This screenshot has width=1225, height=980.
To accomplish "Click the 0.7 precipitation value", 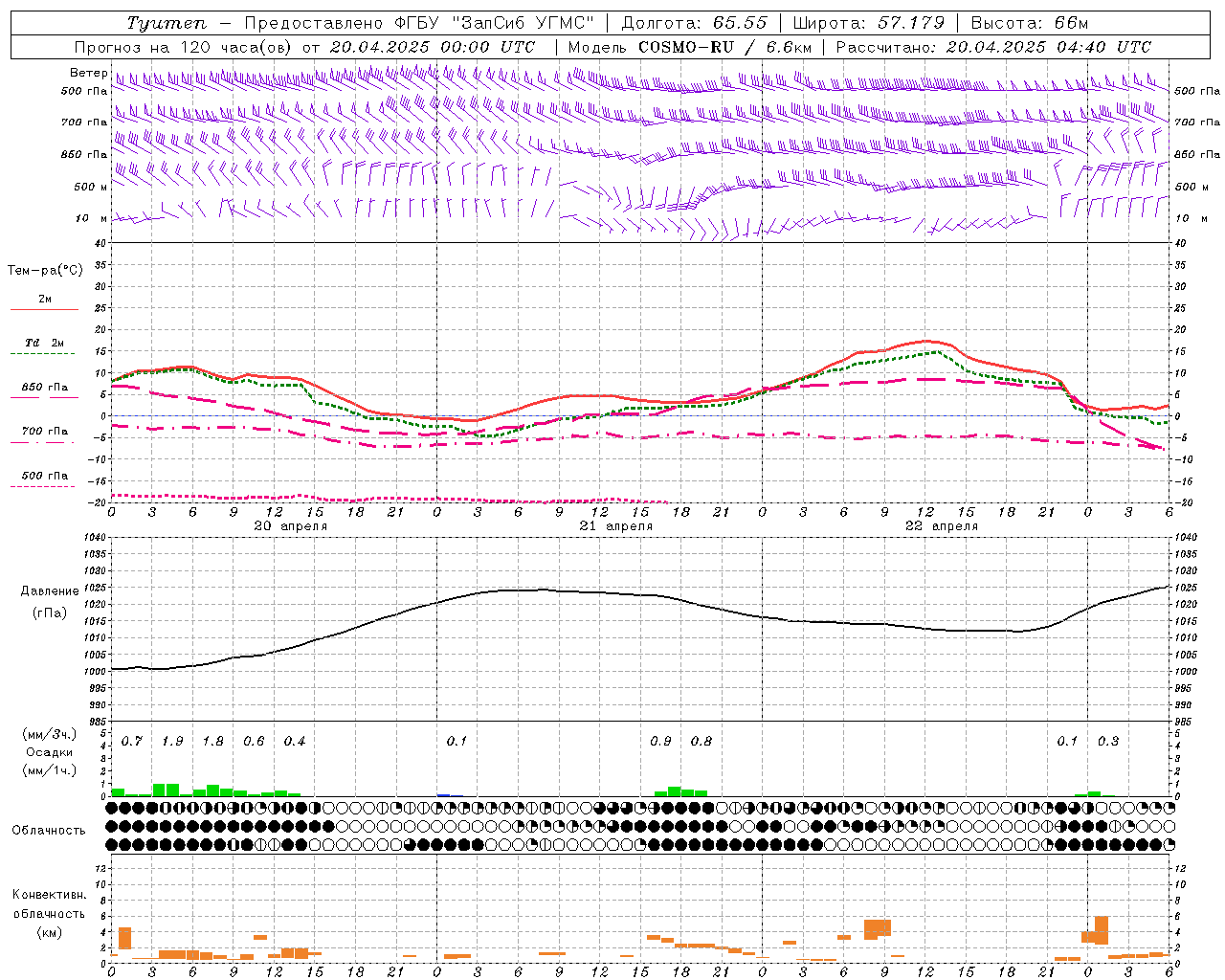I will coord(132,742).
